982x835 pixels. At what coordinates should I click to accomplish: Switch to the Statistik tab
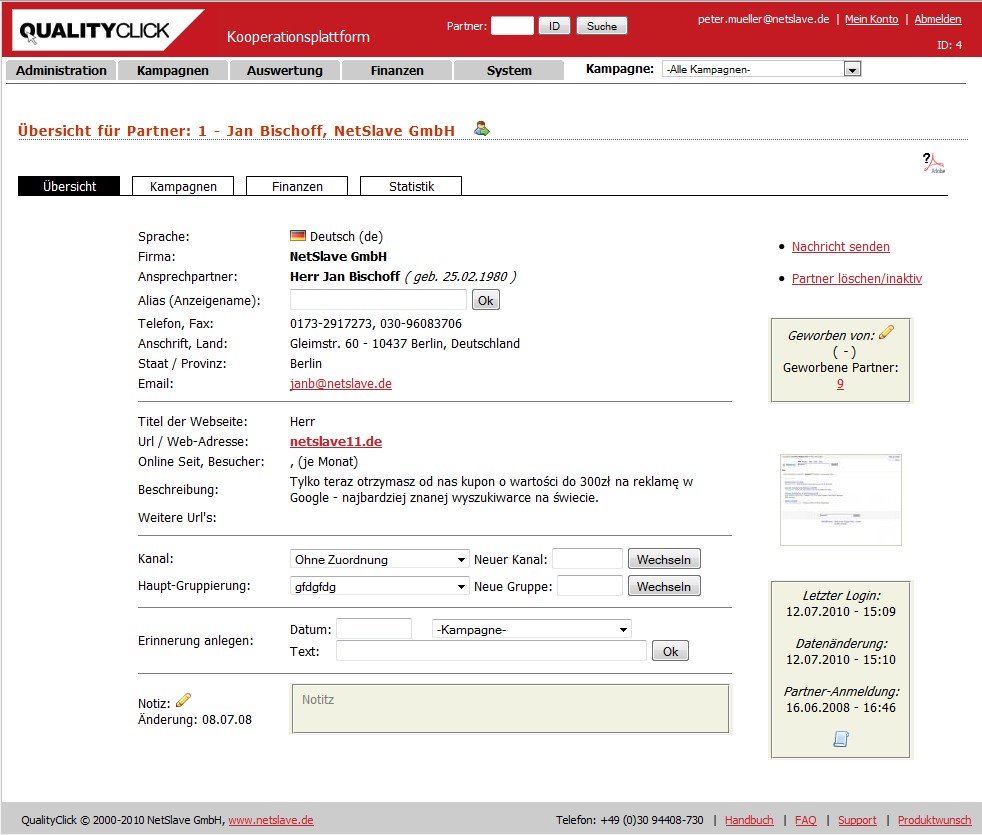tap(411, 186)
